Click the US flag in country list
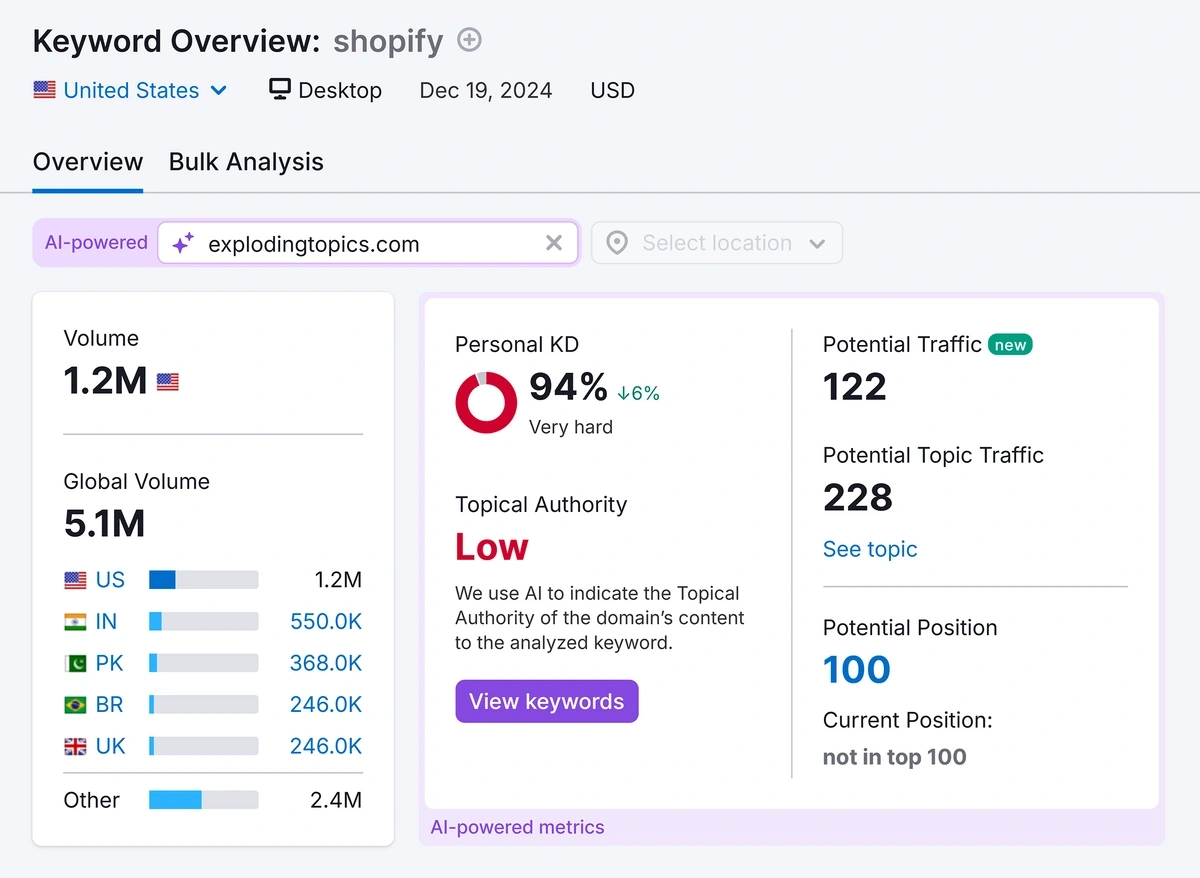Viewport: 1200px width, 878px height. click(x=75, y=580)
